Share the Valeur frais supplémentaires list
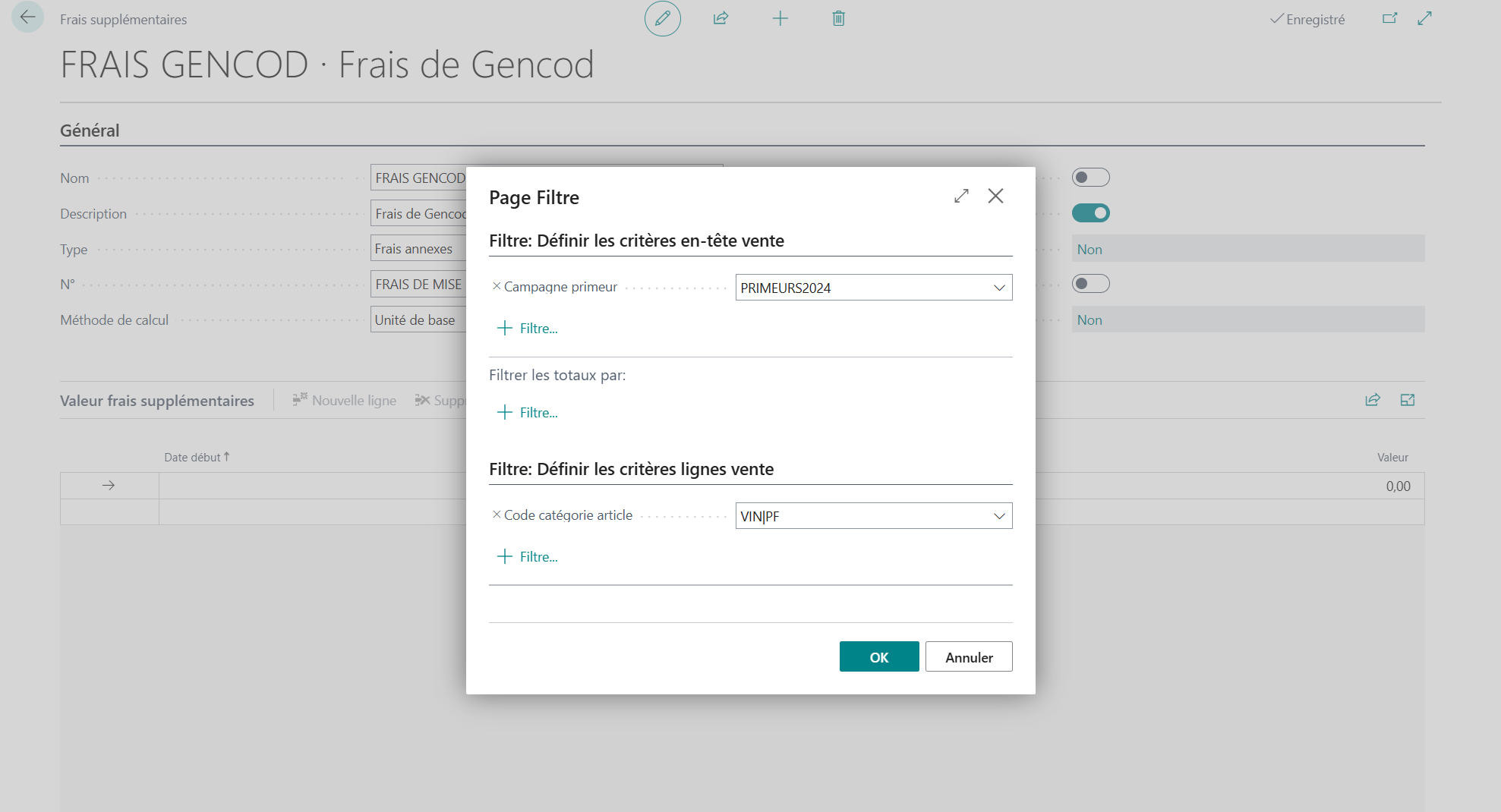This screenshot has width=1501, height=812. 1372,400
